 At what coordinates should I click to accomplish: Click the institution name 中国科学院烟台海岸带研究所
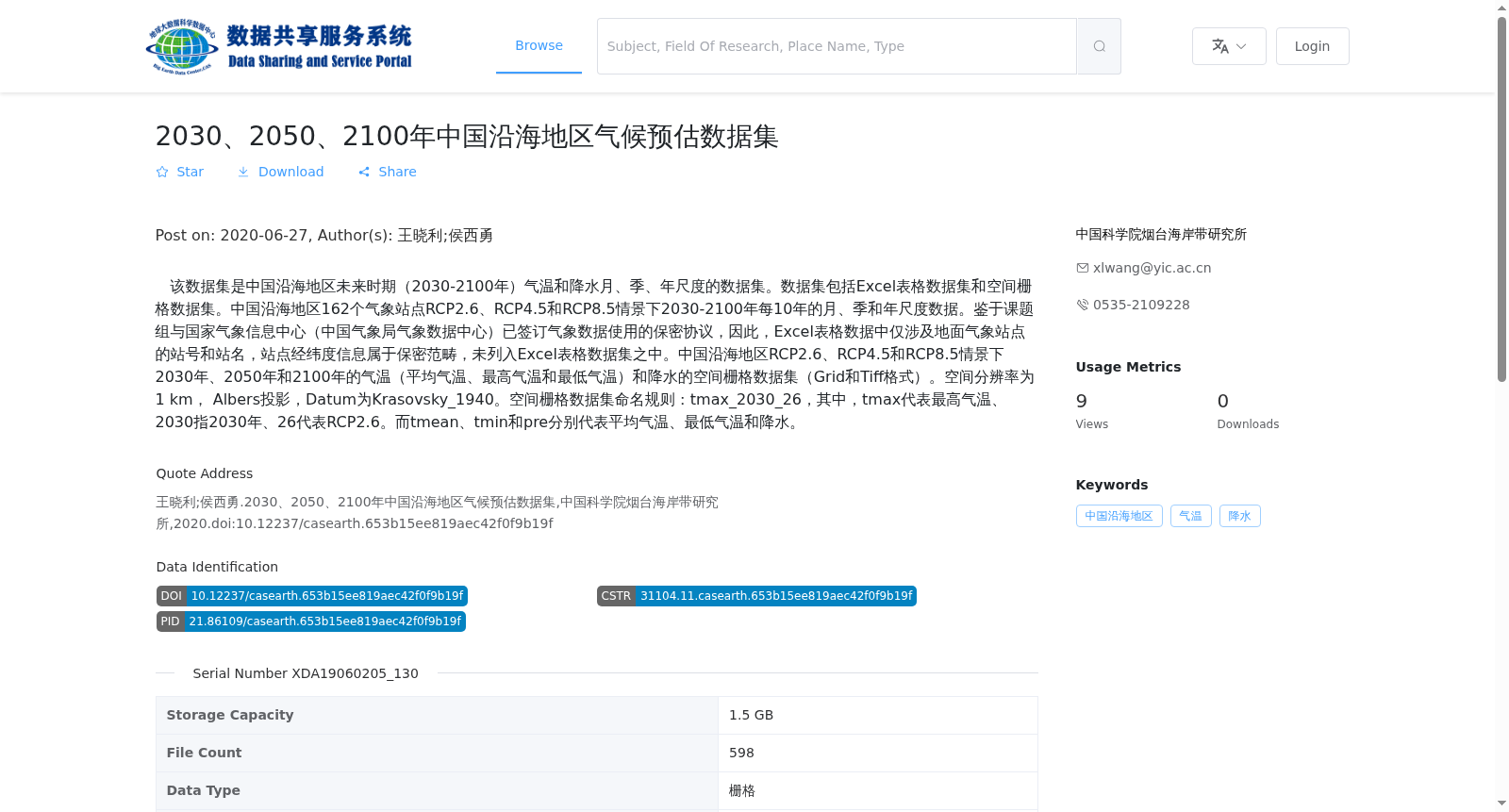(x=1161, y=234)
